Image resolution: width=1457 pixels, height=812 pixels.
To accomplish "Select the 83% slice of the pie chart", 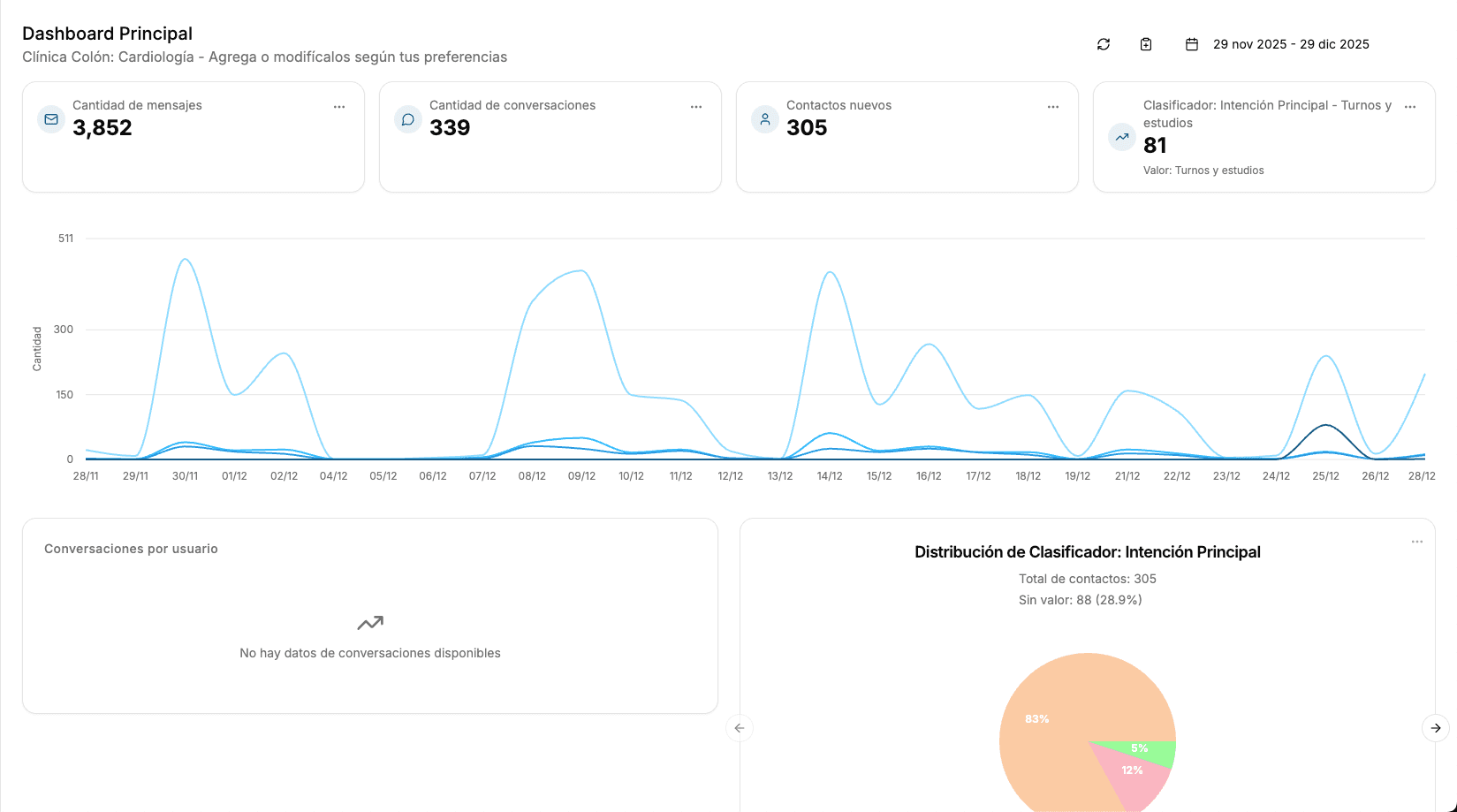I will (1038, 719).
